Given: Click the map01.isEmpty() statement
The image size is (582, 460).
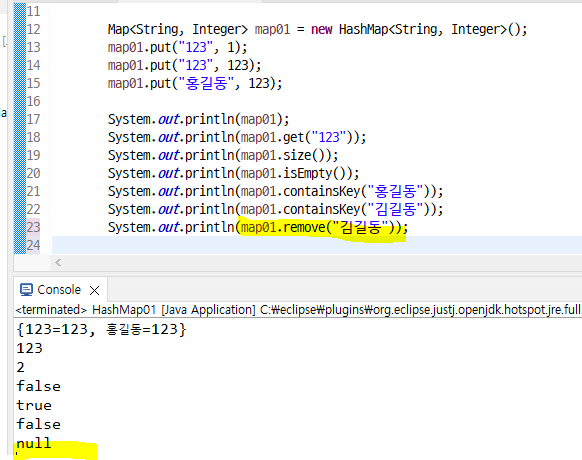Looking at the screenshot, I should tap(233, 173).
